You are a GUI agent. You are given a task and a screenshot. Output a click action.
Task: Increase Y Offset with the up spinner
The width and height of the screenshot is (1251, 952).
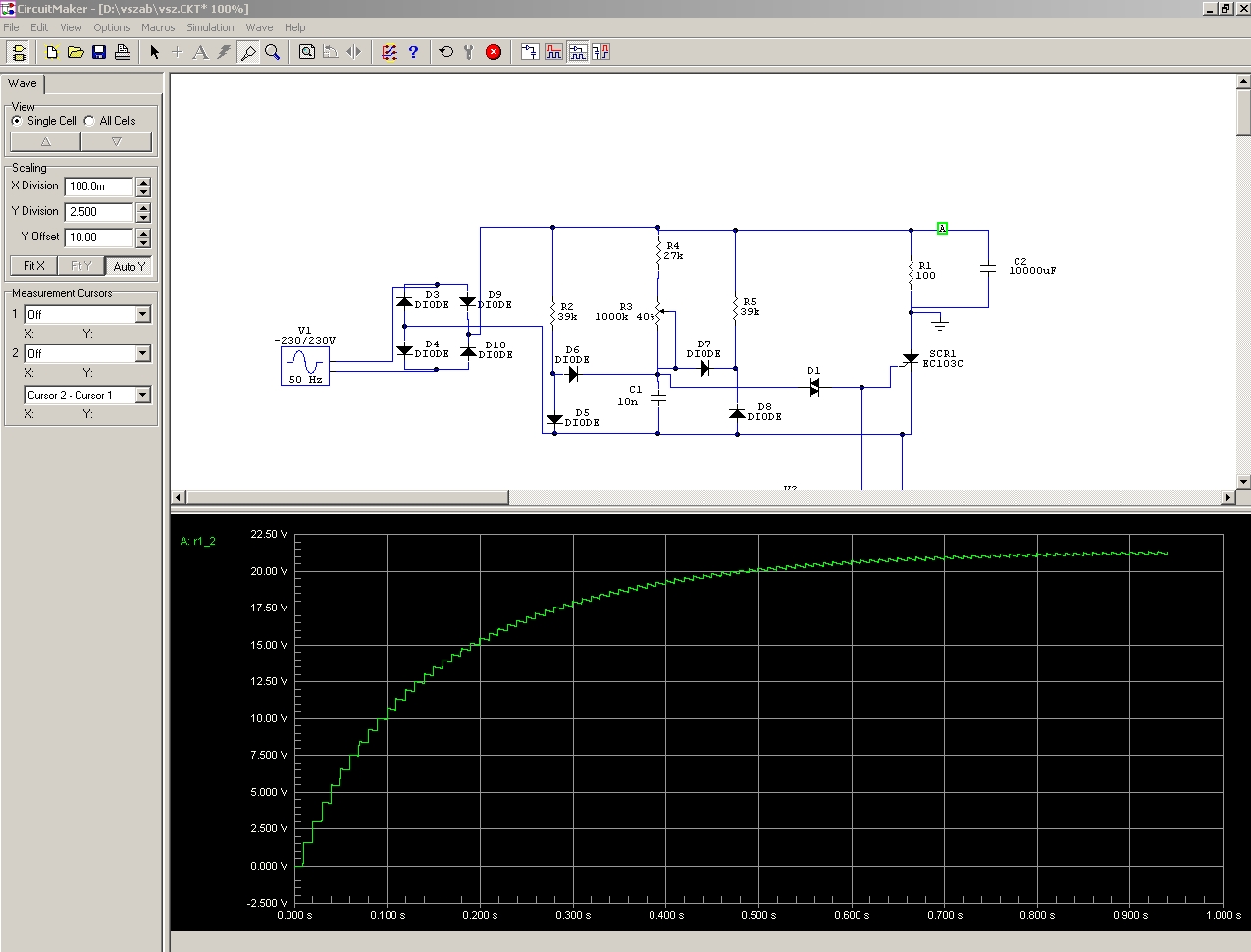(144, 233)
